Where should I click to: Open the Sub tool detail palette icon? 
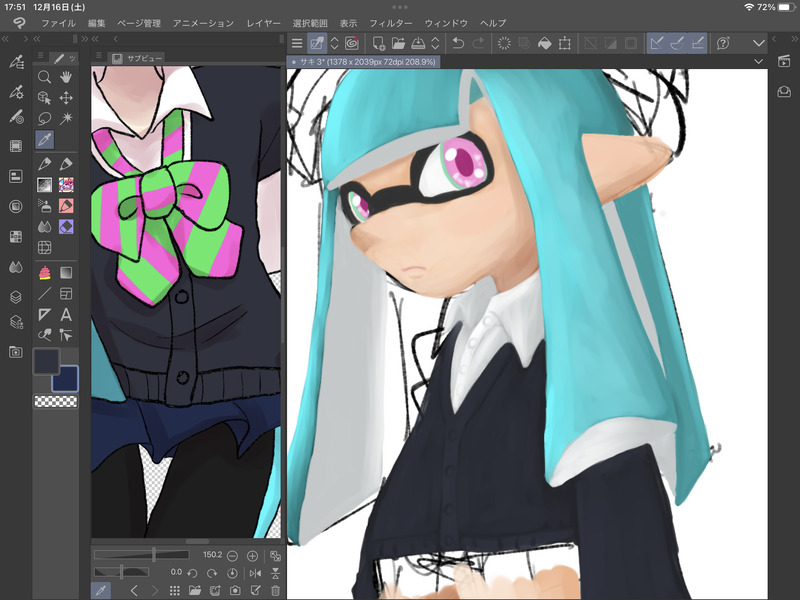point(16,92)
